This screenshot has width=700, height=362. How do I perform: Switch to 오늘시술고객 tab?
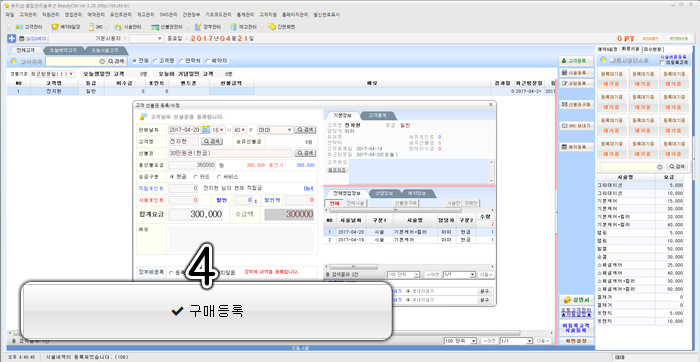[x=104, y=50]
